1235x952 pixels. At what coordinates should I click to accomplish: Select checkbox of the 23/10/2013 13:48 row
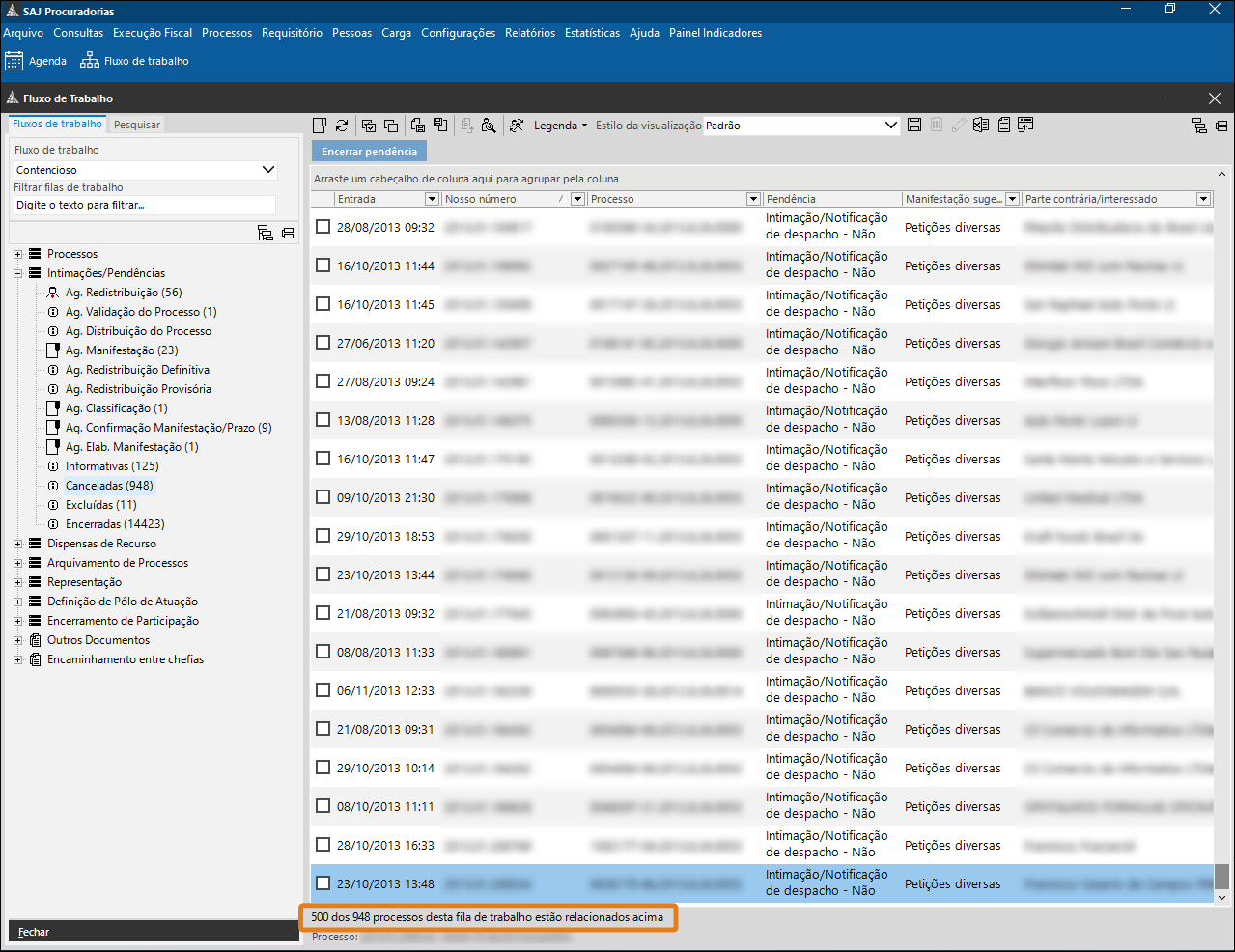323,883
